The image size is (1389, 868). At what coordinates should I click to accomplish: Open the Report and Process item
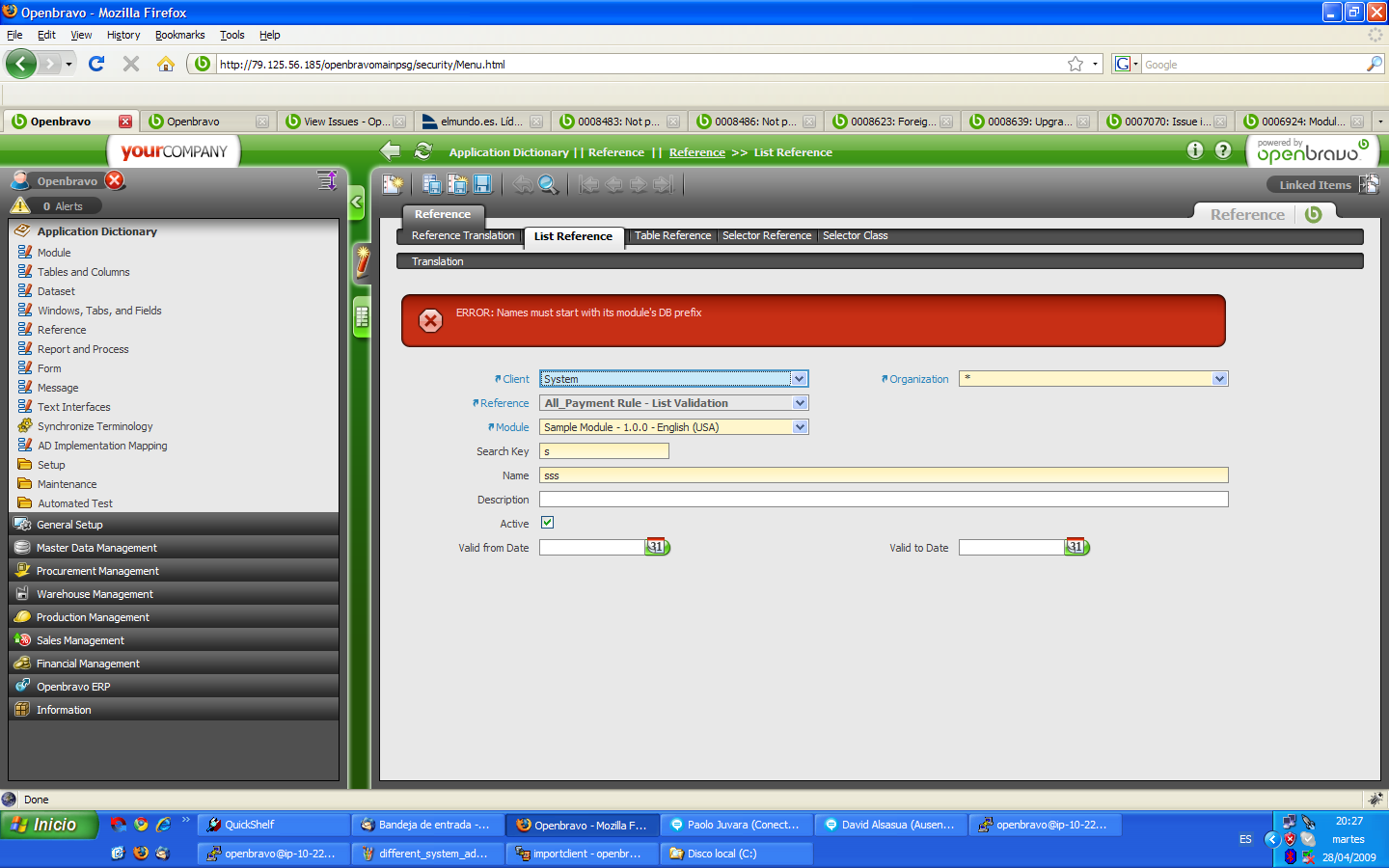tap(83, 349)
